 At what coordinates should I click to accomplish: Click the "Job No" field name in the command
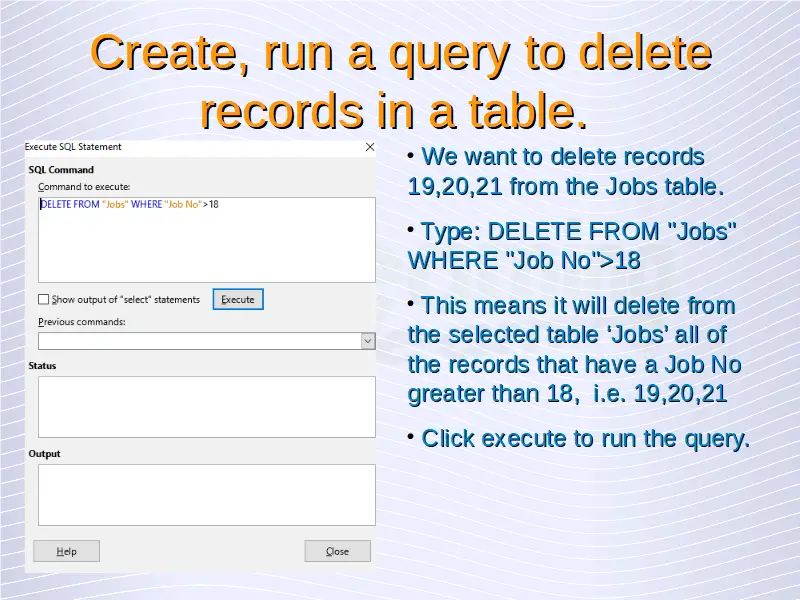[184, 204]
